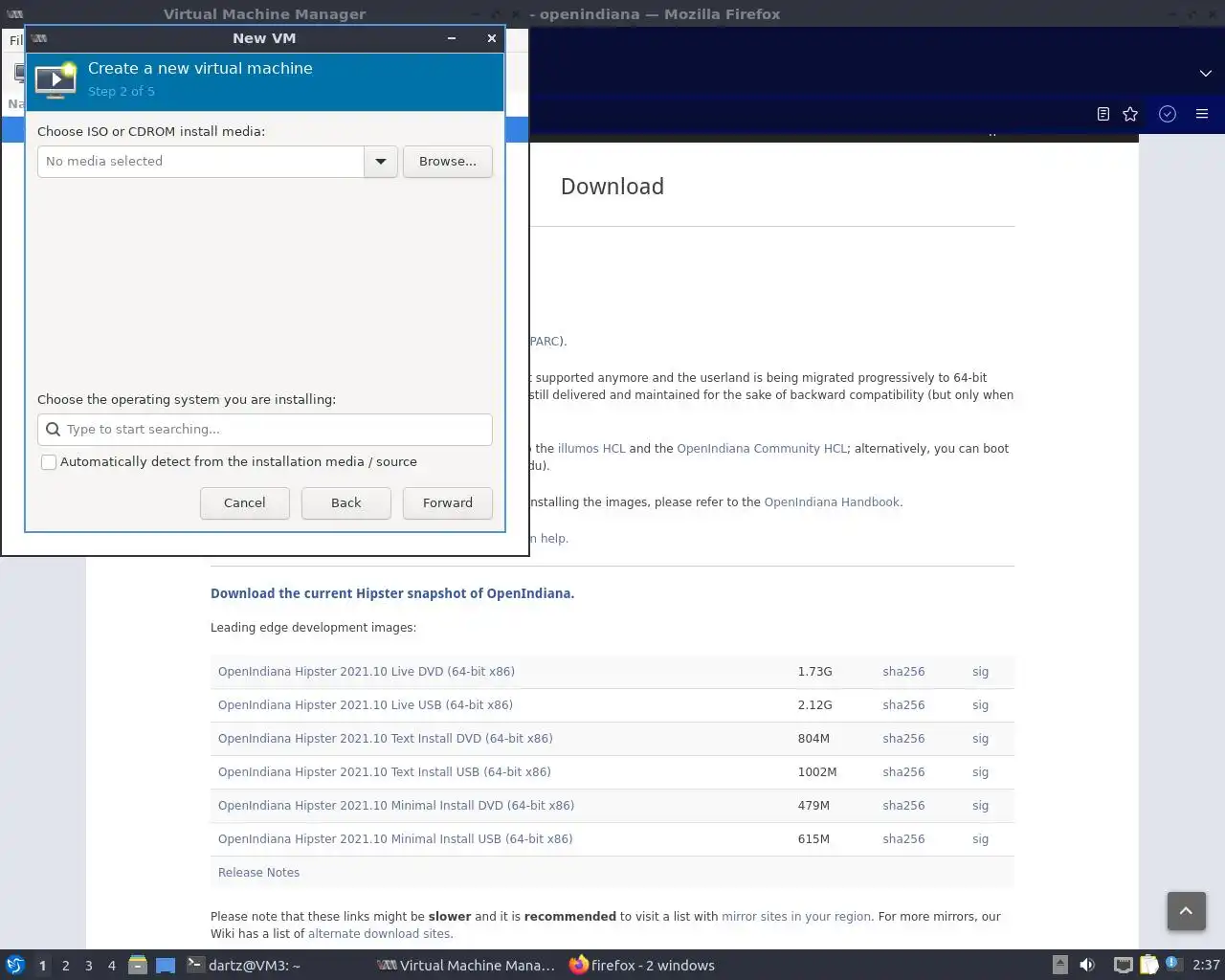1225x980 pixels.
Task: Open the Firefox hamburger menu
Action: click(1202, 114)
